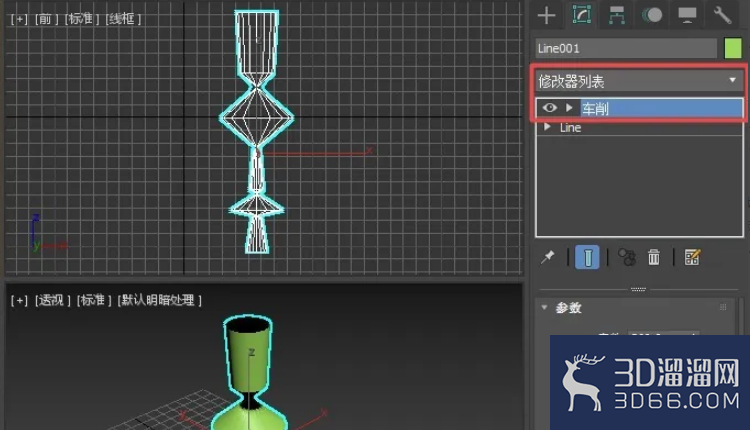The width and height of the screenshot is (750, 430).
Task: Select the Line entry in stack
Action: [x=571, y=128]
